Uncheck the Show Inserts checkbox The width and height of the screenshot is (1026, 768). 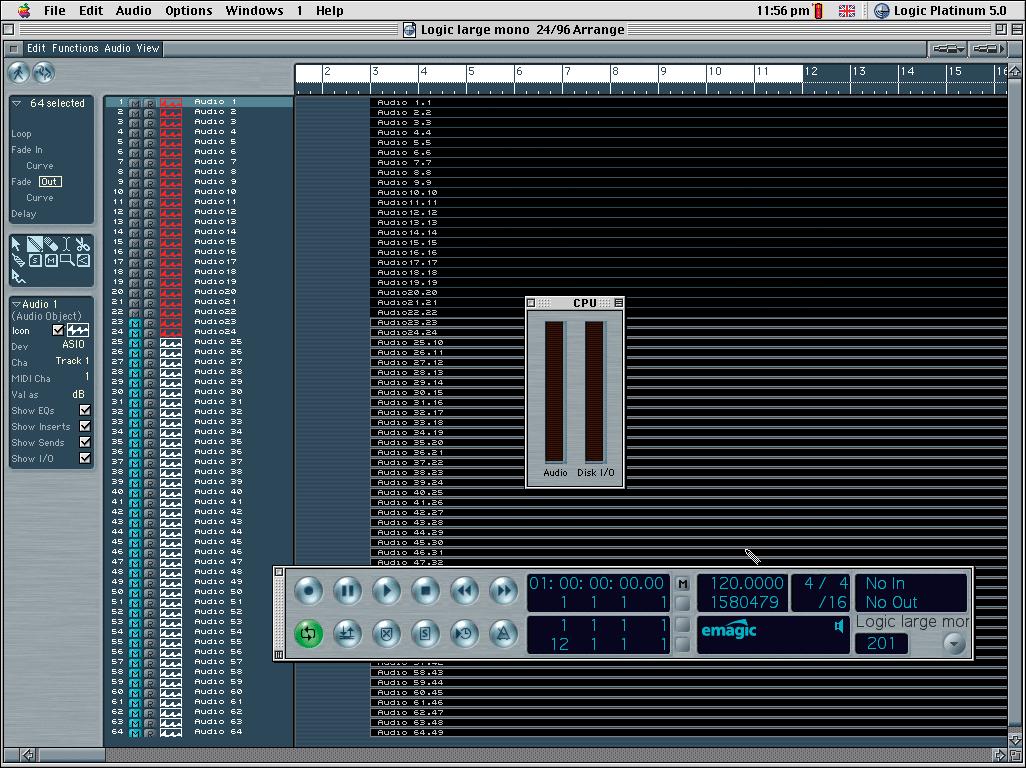tap(85, 426)
